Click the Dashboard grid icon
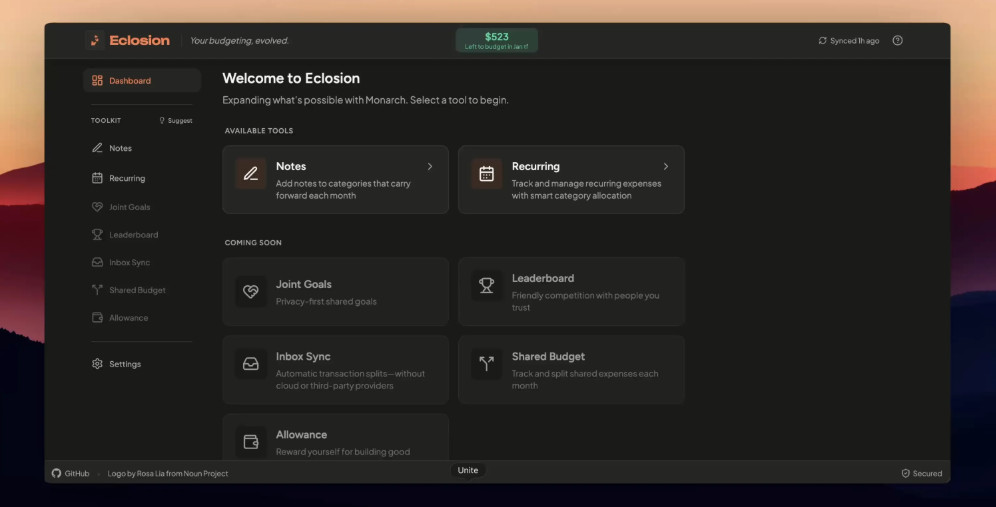Viewport: 996px width, 507px height. pyautogui.click(x=97, y=81)
